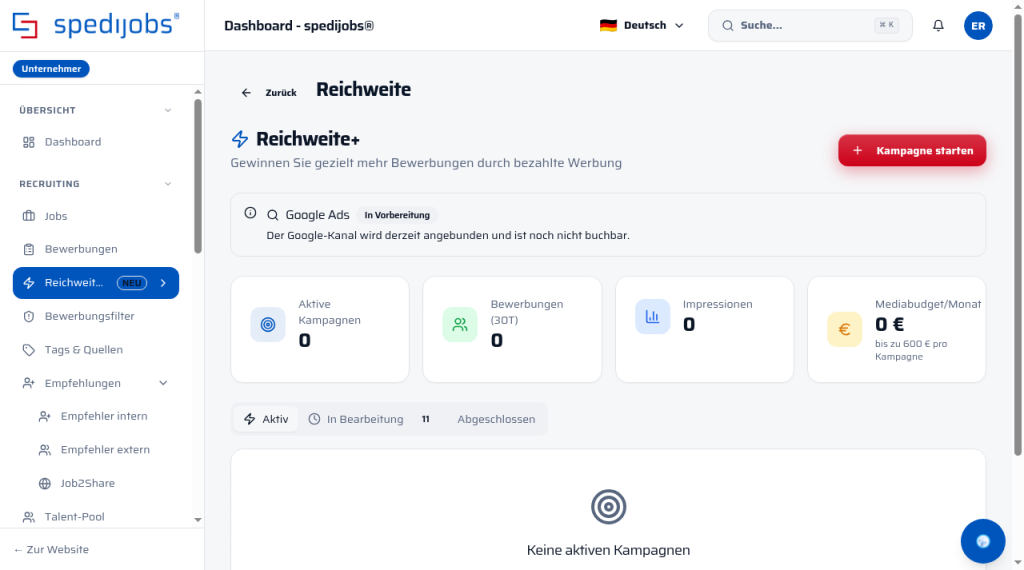
Task: Click the Google Ads info circle icon
Action: [x=250, y=213]
